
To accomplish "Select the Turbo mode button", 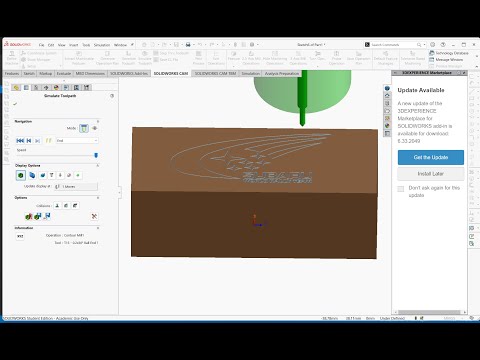I will coord(95,128).
